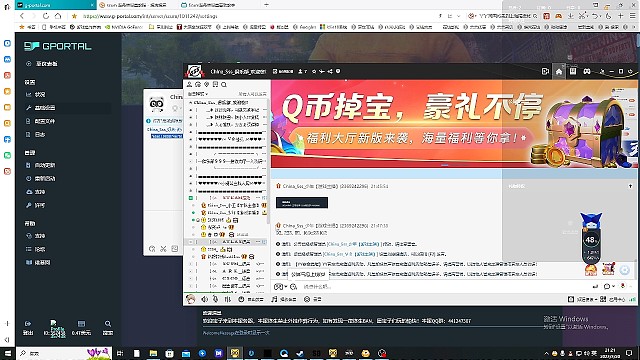The image size is (640, 360).
Task: Click the member count icon in channel header
Action: [302, 71]
